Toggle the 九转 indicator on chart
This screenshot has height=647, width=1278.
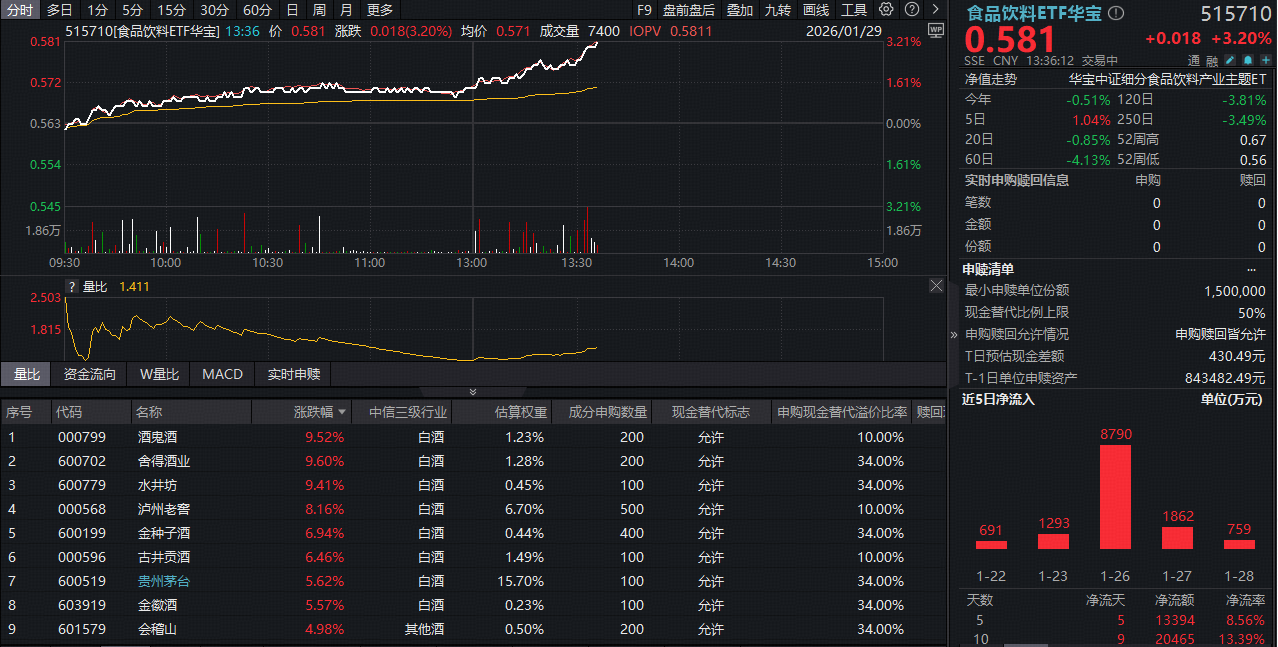click(x=778, y=10)
